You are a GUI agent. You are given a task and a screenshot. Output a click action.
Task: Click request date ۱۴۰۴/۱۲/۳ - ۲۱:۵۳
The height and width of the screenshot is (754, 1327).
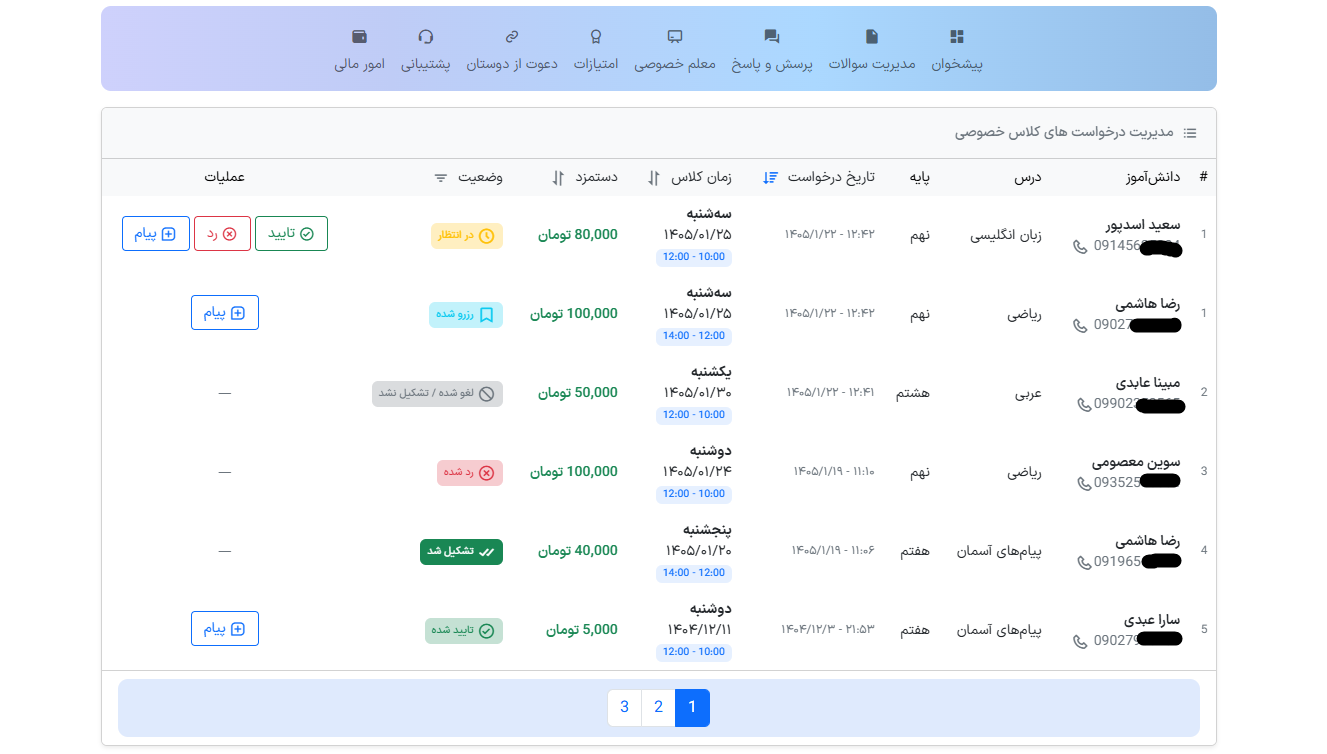[x=828, y=630]
